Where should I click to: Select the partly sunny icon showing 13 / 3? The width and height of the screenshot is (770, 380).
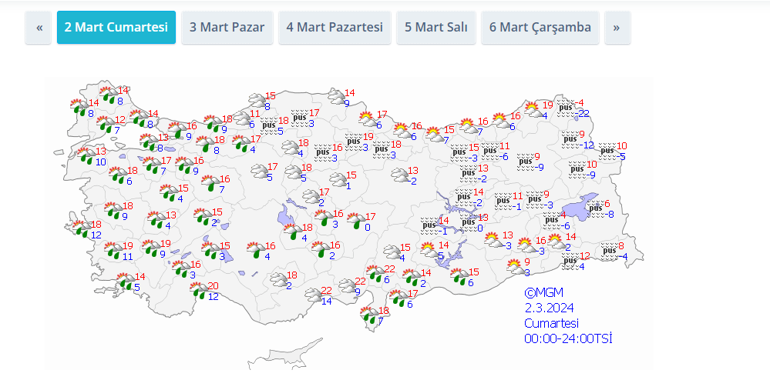click(x=493, y=240)
